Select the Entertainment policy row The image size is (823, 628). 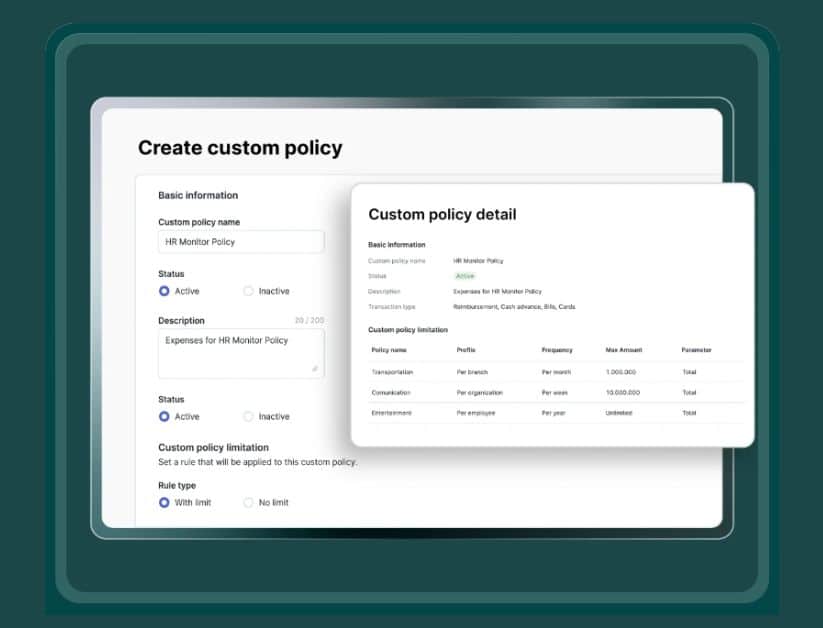pos(392,412)
